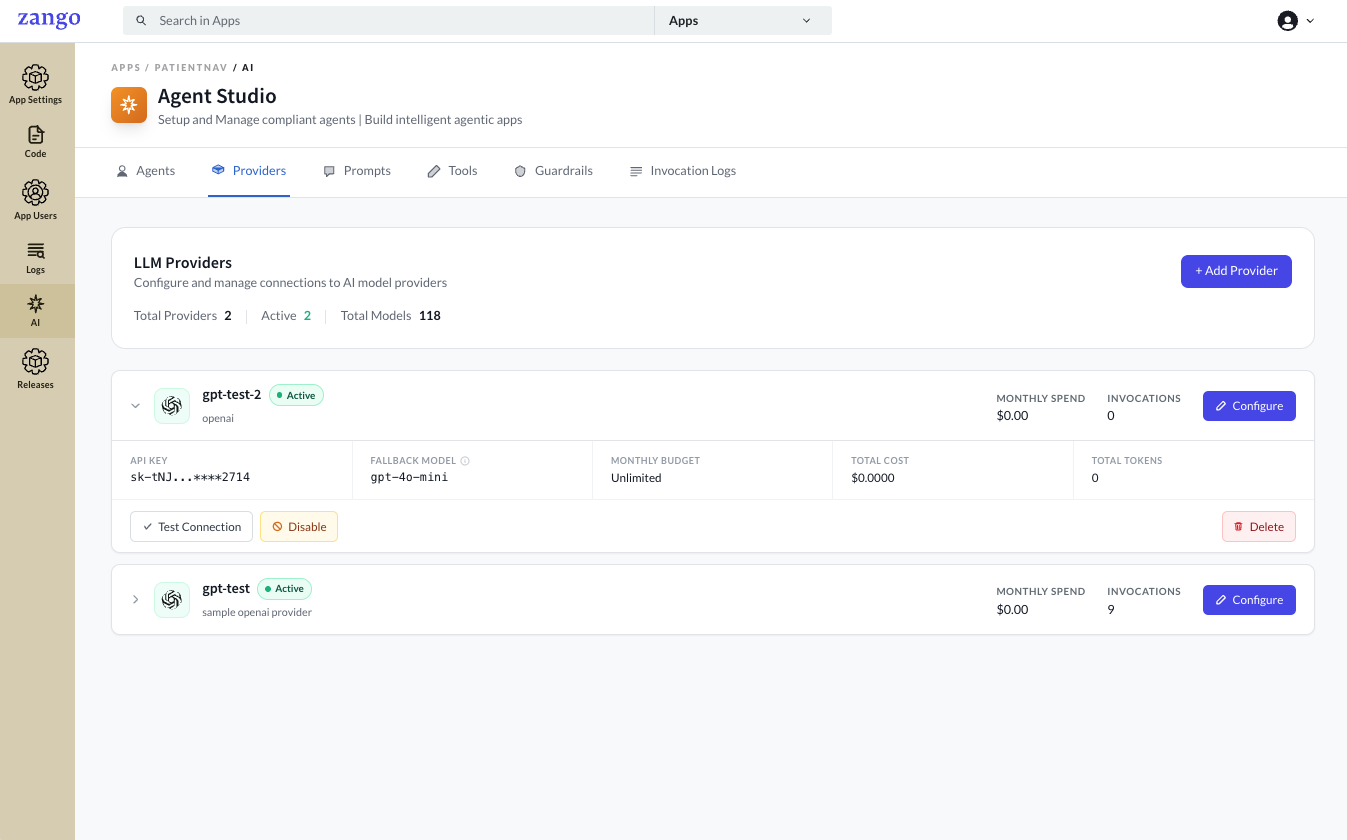
Task: Click the PATIENTNAV breadcrumb link
Action: (191, 68)
